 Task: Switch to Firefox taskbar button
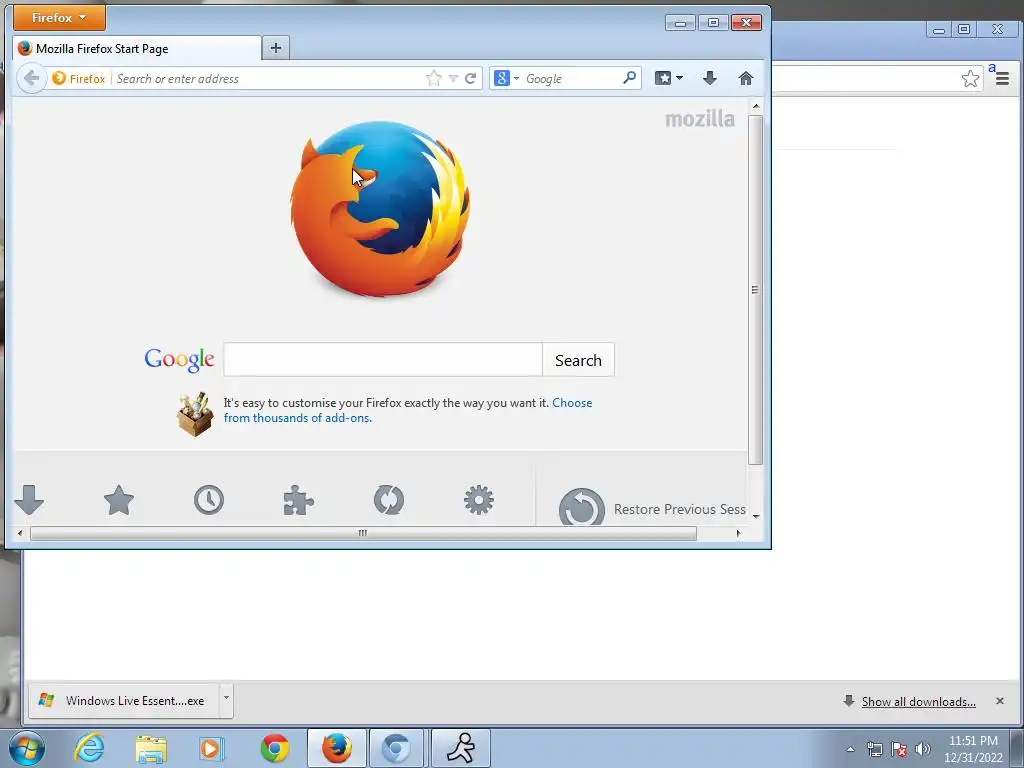click(336, 748)
